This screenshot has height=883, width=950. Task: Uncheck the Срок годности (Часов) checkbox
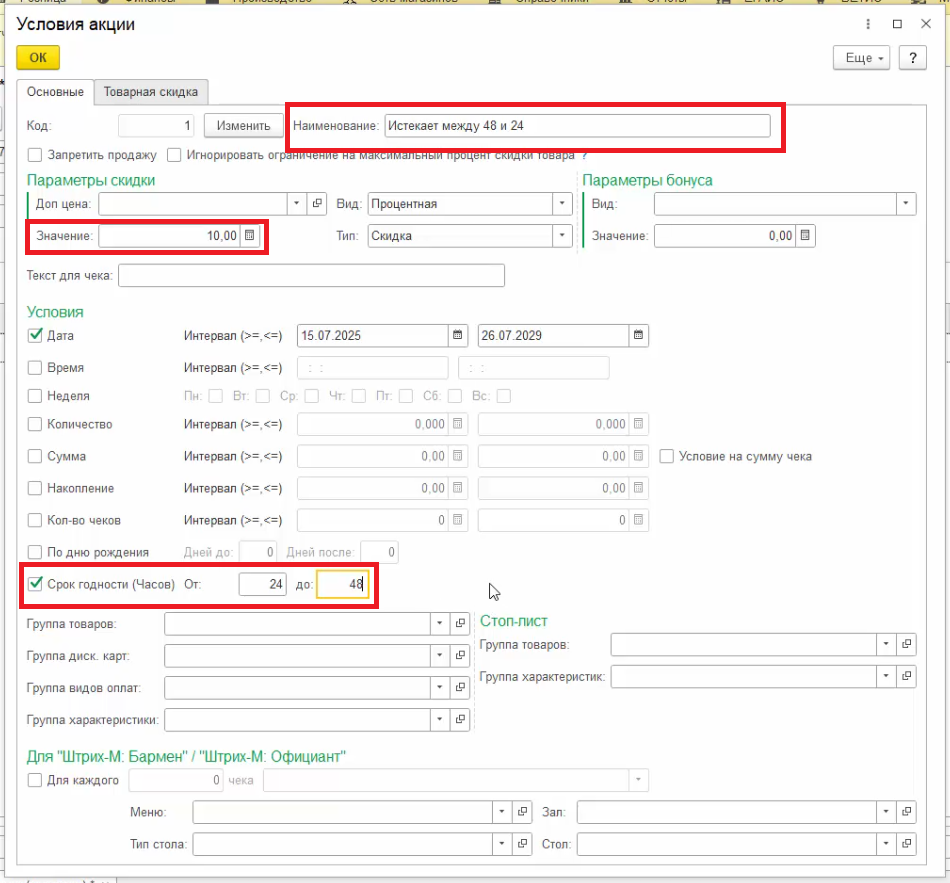click(x=36, y=584)
